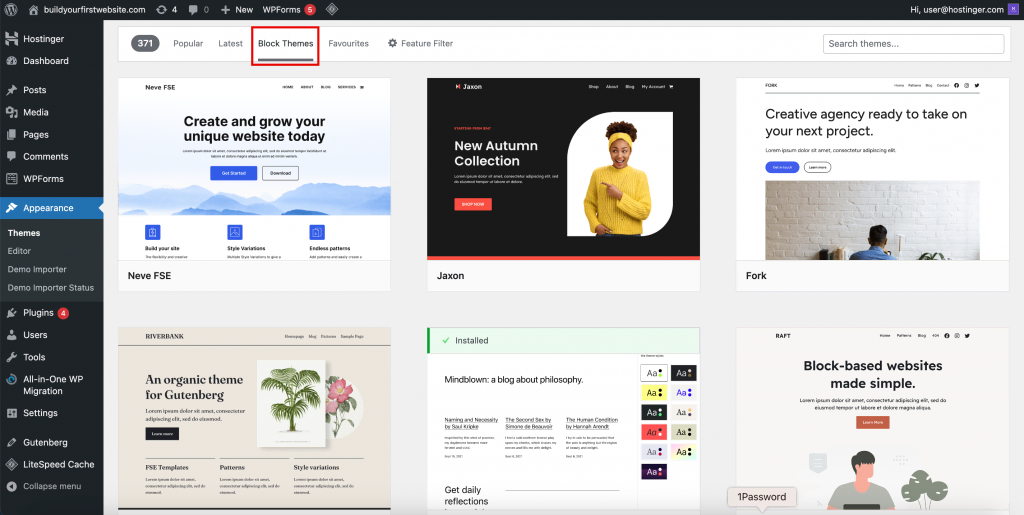Collapse the sidebar menu
Viewport: 1024px width, 515px height.
51,486
